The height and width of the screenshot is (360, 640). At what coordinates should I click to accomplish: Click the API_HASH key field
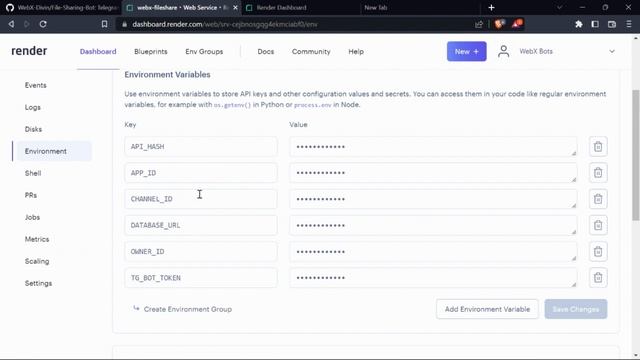pos(201,147)
